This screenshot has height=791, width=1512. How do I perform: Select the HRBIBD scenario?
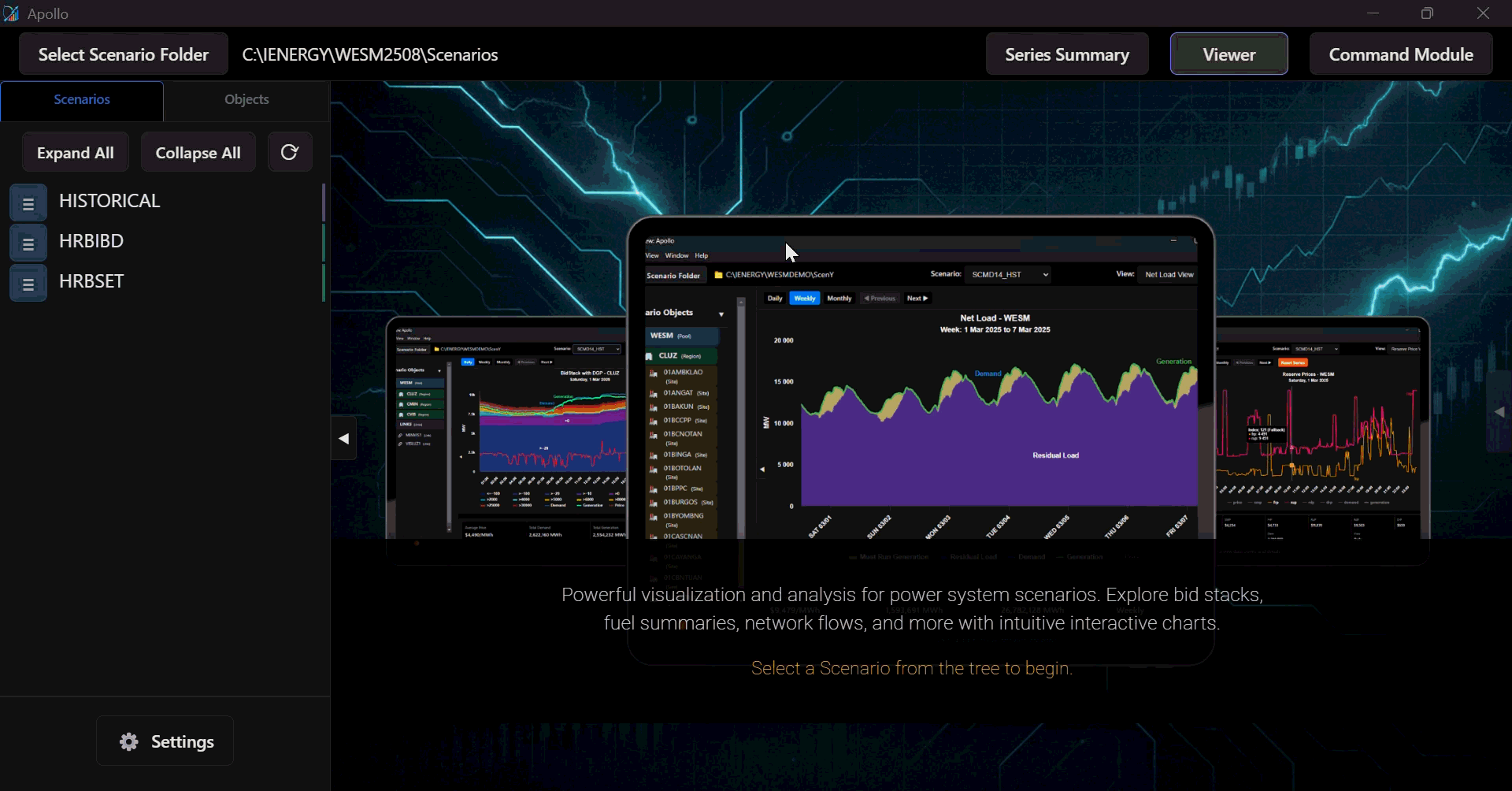(91, 241)
